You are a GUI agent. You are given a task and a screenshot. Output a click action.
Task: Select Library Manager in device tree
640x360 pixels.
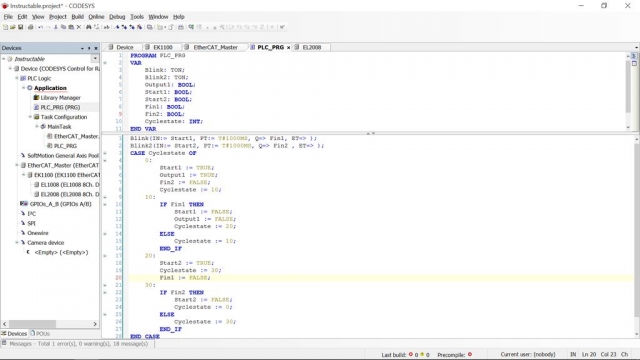(60, 98)
